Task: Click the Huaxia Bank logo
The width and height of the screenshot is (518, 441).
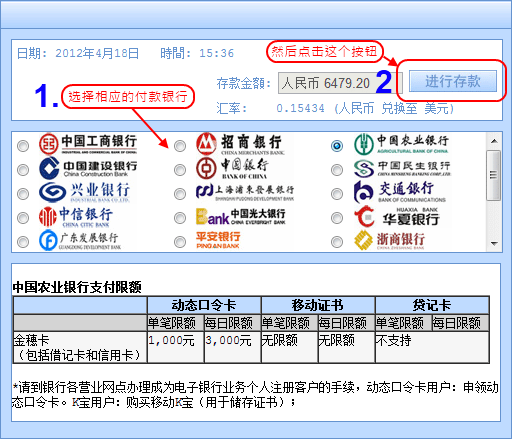Action: pyautogui.click(x=397, y=217)
